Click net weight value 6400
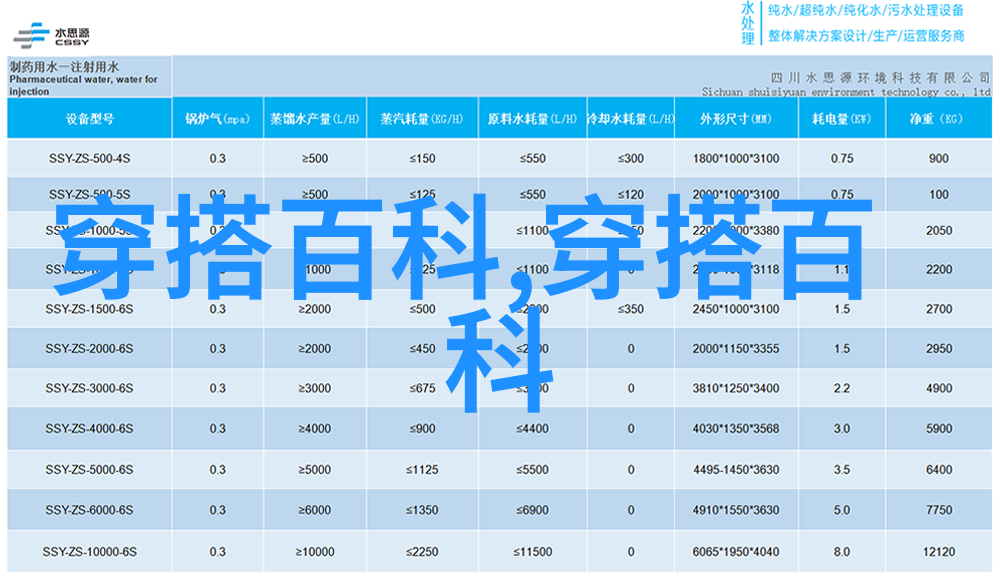 (939, 469)
